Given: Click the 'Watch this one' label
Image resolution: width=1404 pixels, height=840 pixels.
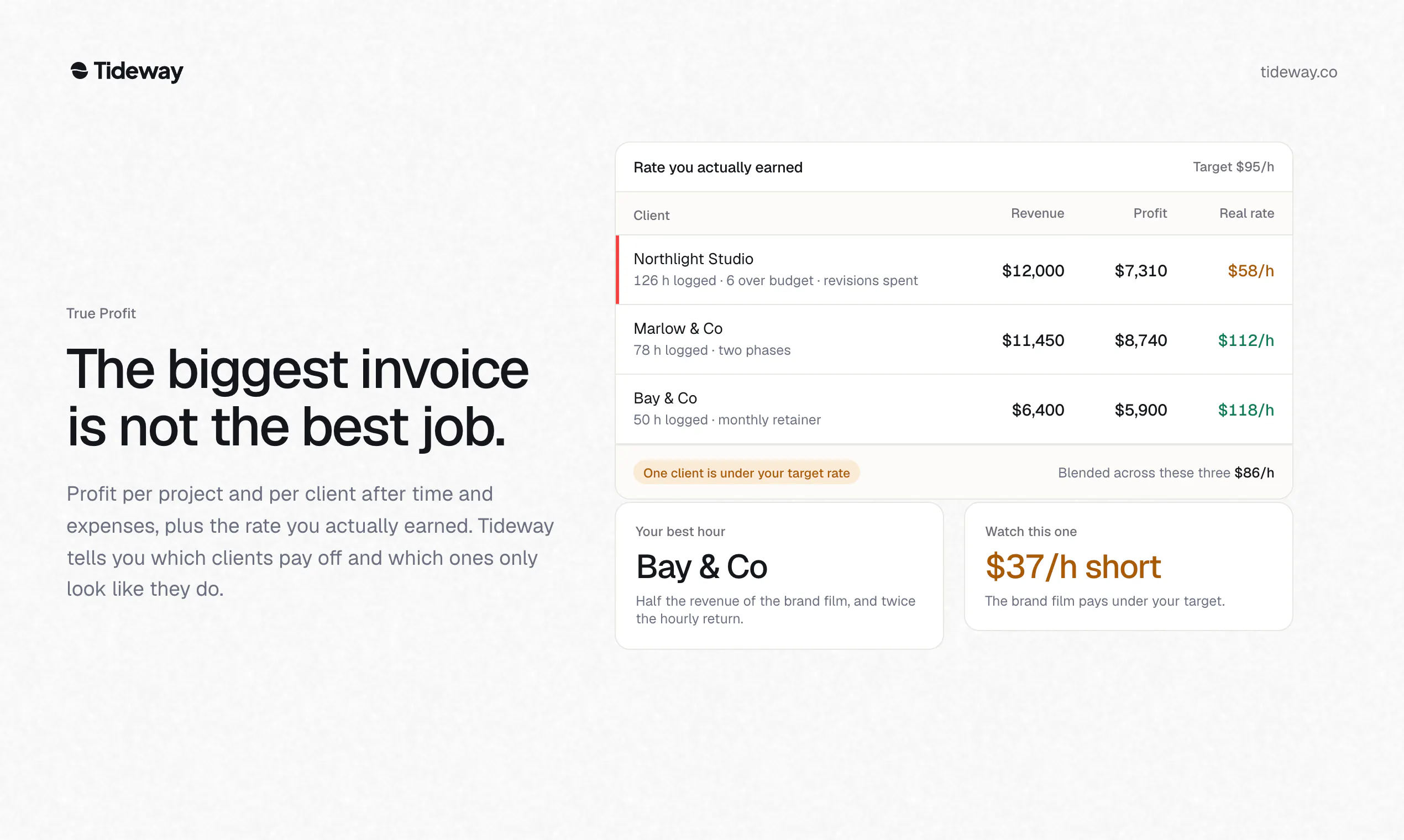Looking at the screenshot, I should click(x=1030, y=532).
